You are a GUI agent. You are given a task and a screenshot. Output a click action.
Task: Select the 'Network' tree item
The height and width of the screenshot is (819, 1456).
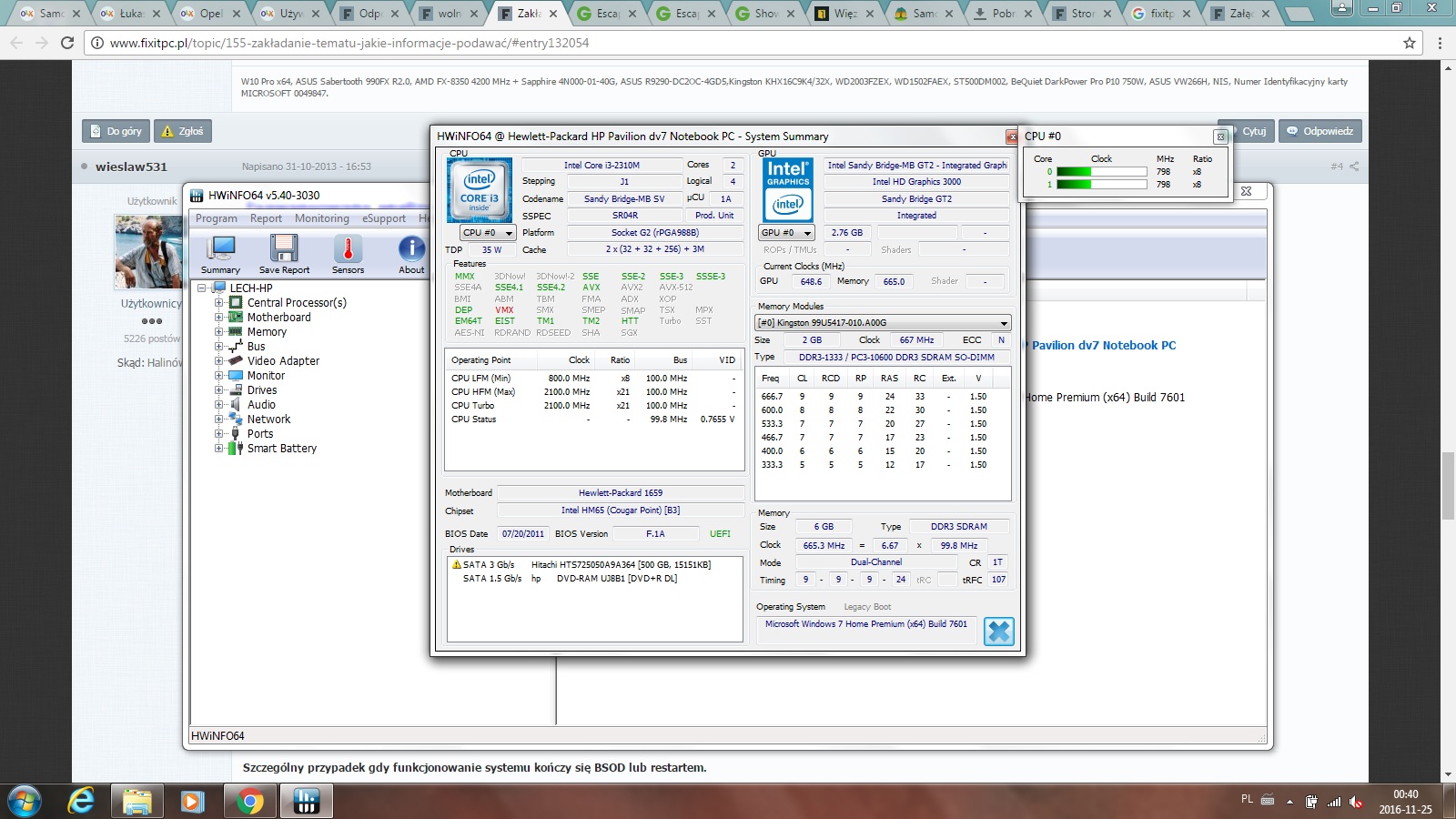tap(268, 420)
